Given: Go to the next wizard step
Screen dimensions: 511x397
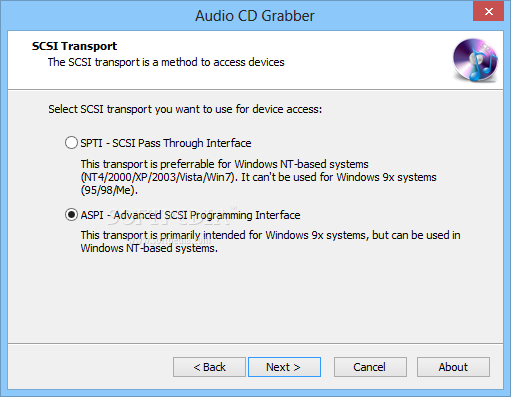Looking at the screenshot, I should tap(284, 367).
